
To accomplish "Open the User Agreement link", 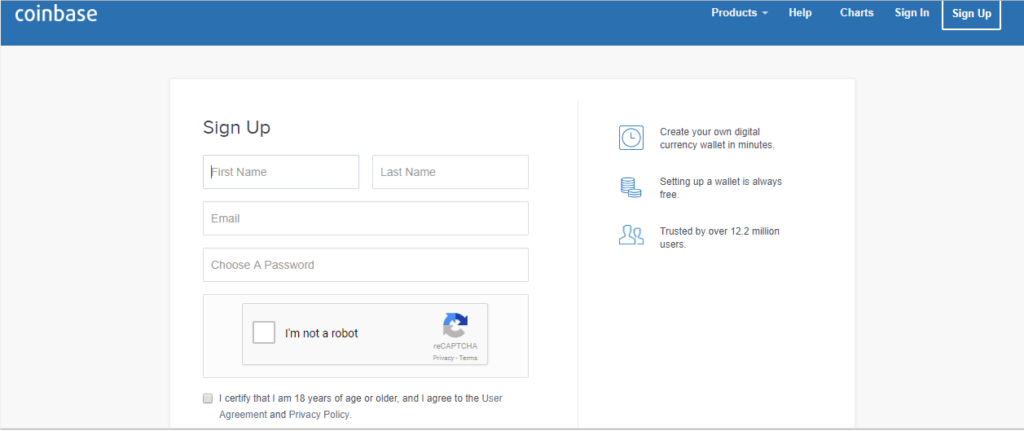I will [361, 406].
